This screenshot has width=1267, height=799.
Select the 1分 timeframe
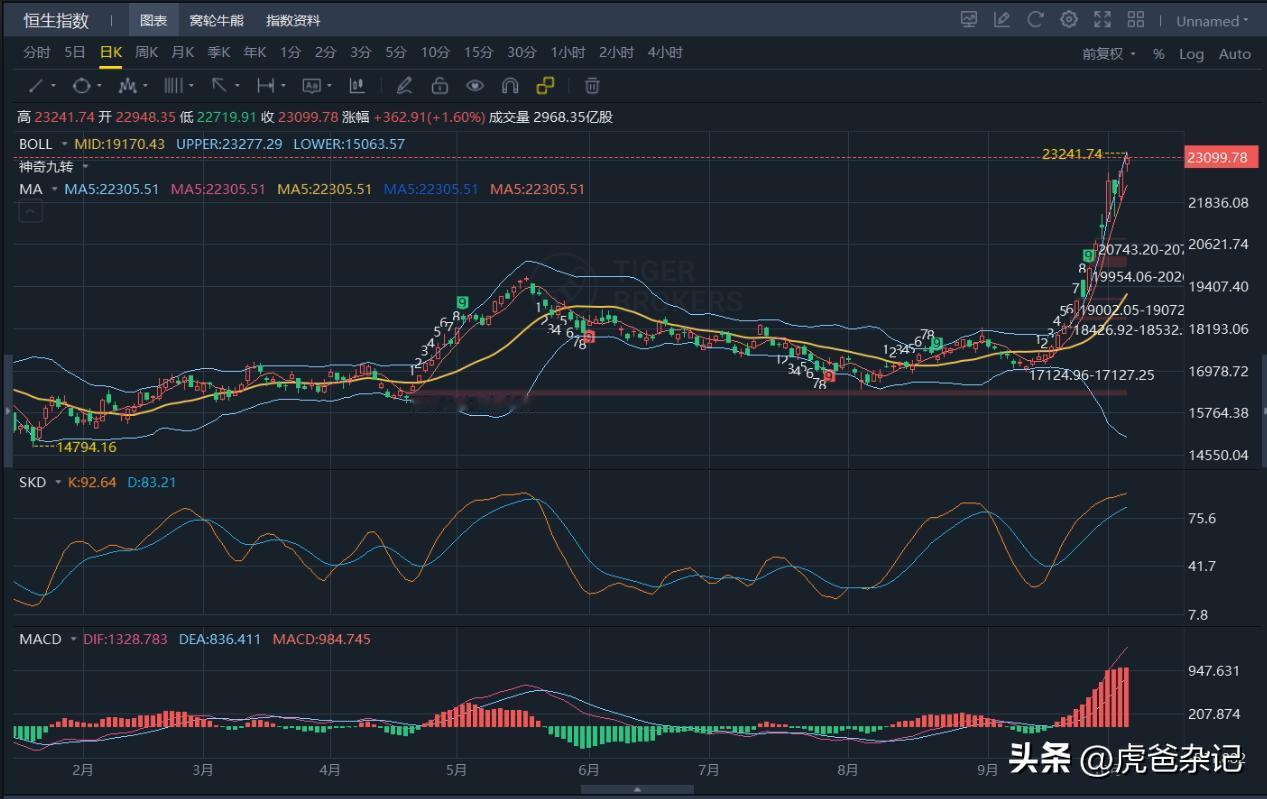(x=290, y=53)
